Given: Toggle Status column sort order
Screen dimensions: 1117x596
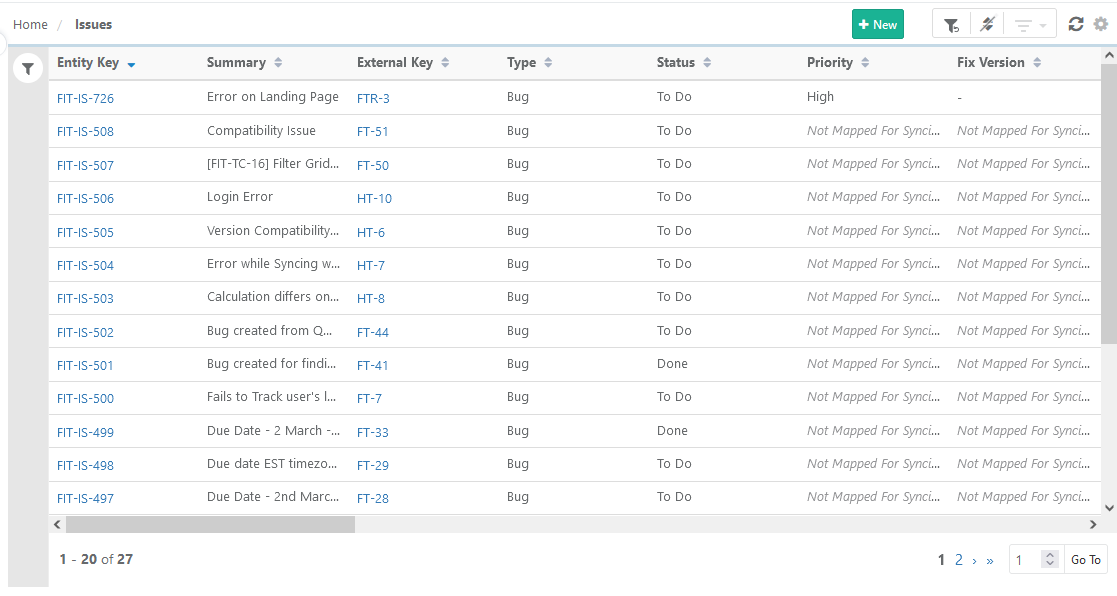Looking at the screenshot, I should [708, 62].
